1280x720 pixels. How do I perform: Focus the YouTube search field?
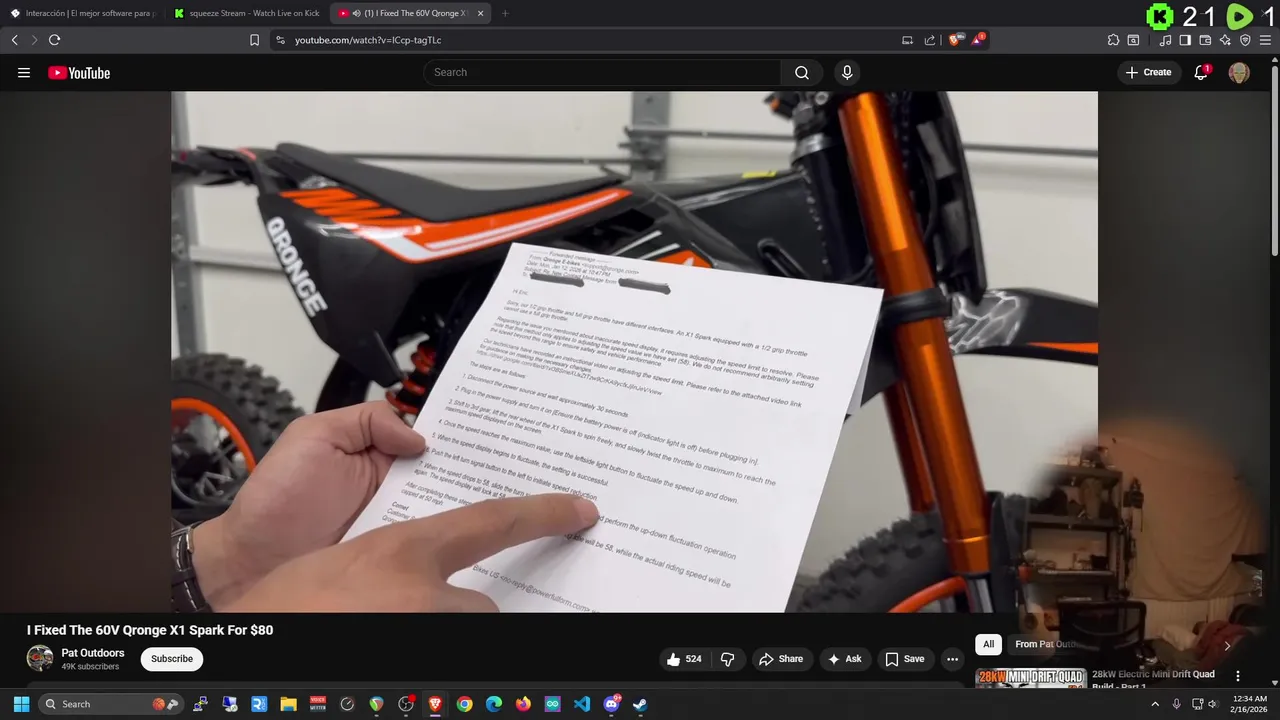coord(602,72)
